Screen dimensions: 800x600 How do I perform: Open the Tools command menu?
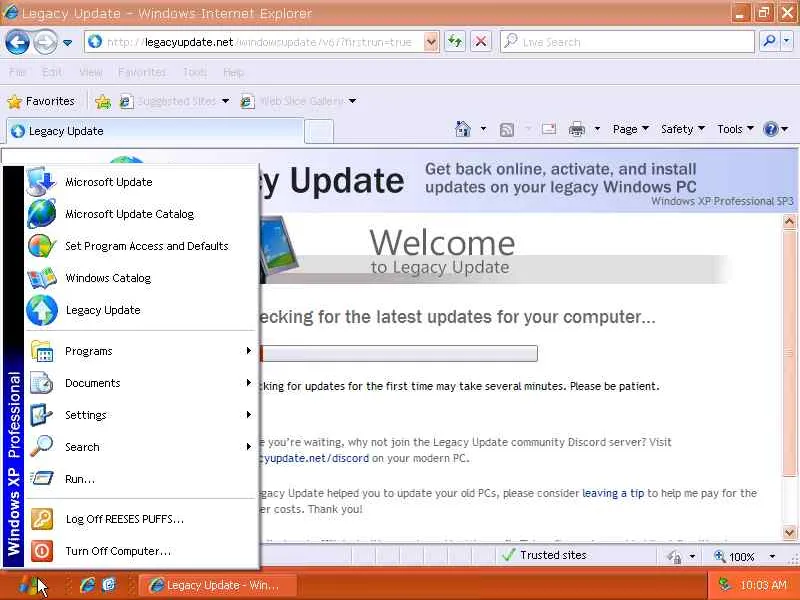click(735, 129)
